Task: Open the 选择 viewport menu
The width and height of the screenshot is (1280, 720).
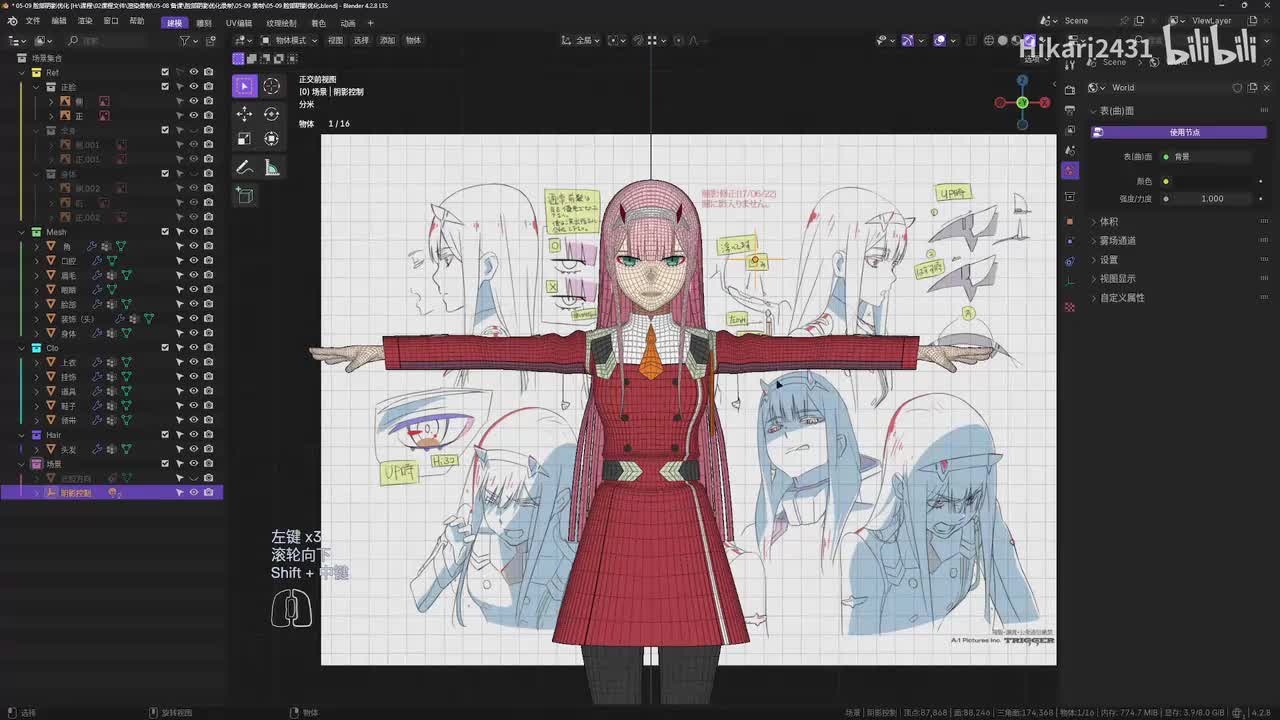Action: [361, 41]
